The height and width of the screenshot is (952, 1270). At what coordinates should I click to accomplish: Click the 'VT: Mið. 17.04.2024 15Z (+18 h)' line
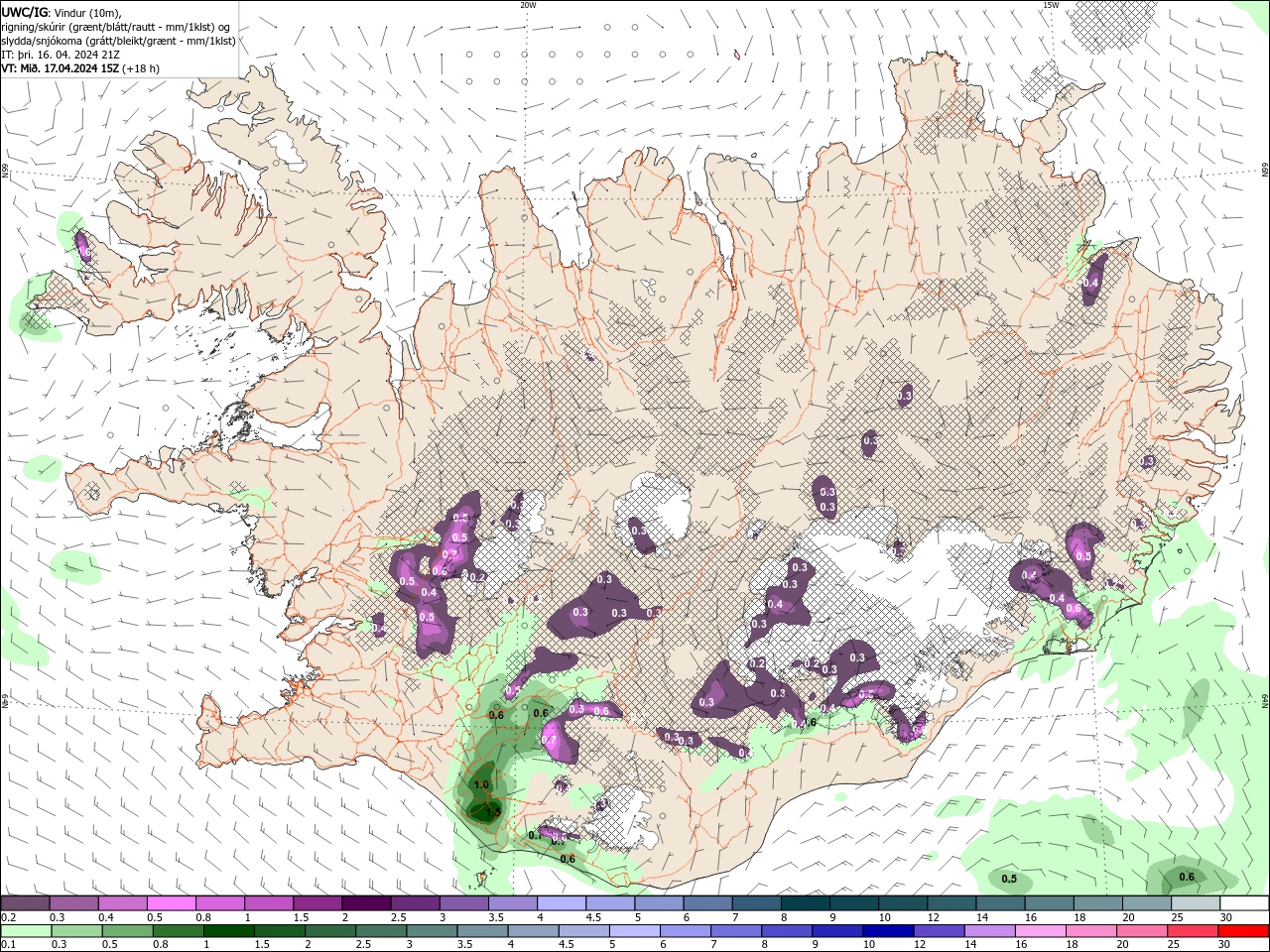(80, 68)
